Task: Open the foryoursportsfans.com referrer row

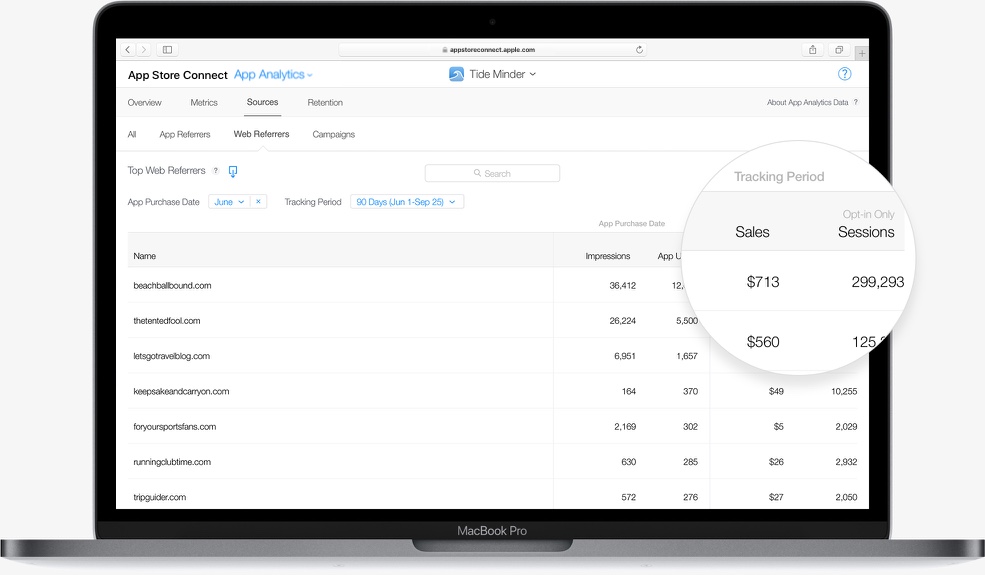Action: coord(175,426)
